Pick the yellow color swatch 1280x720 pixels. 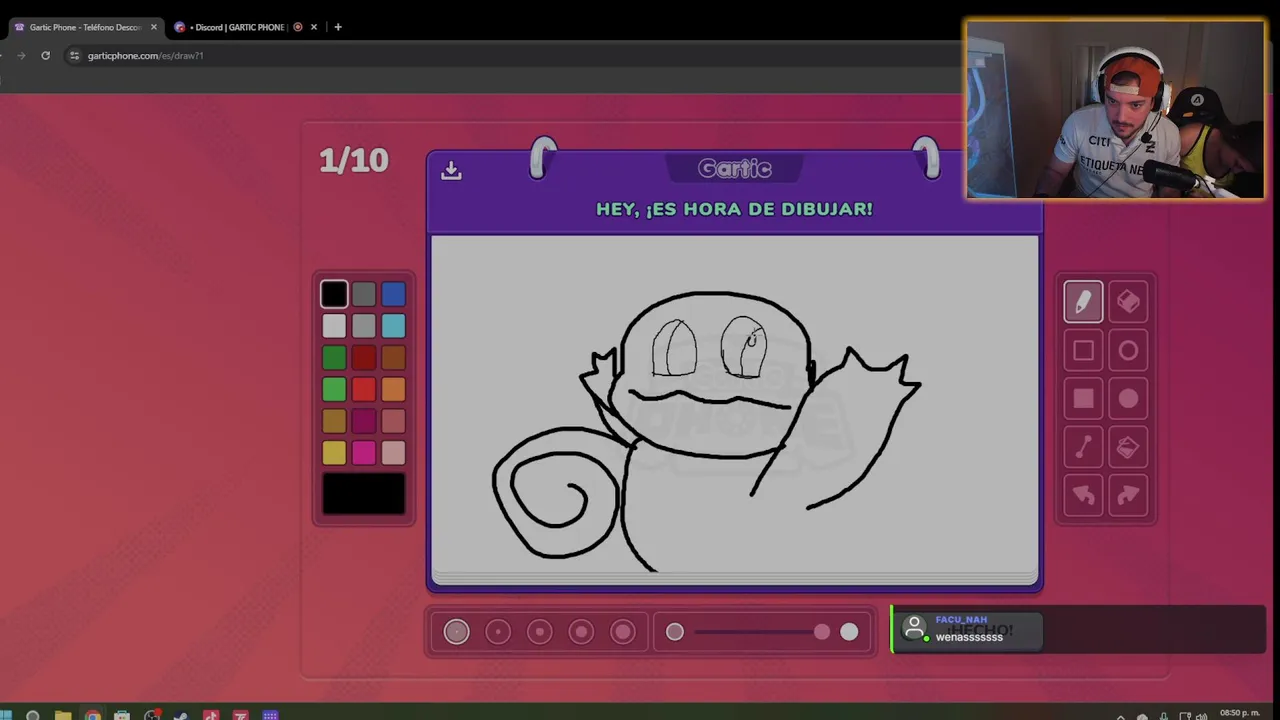[x=334, y=454]
